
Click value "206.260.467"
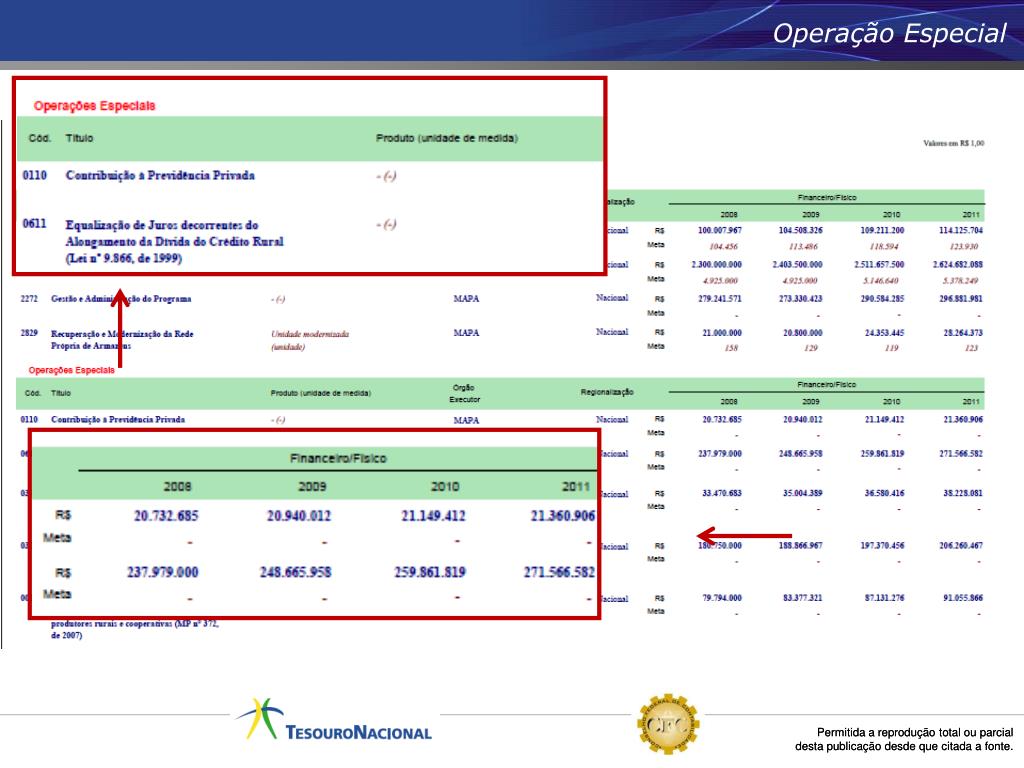[x=961, y=545]
